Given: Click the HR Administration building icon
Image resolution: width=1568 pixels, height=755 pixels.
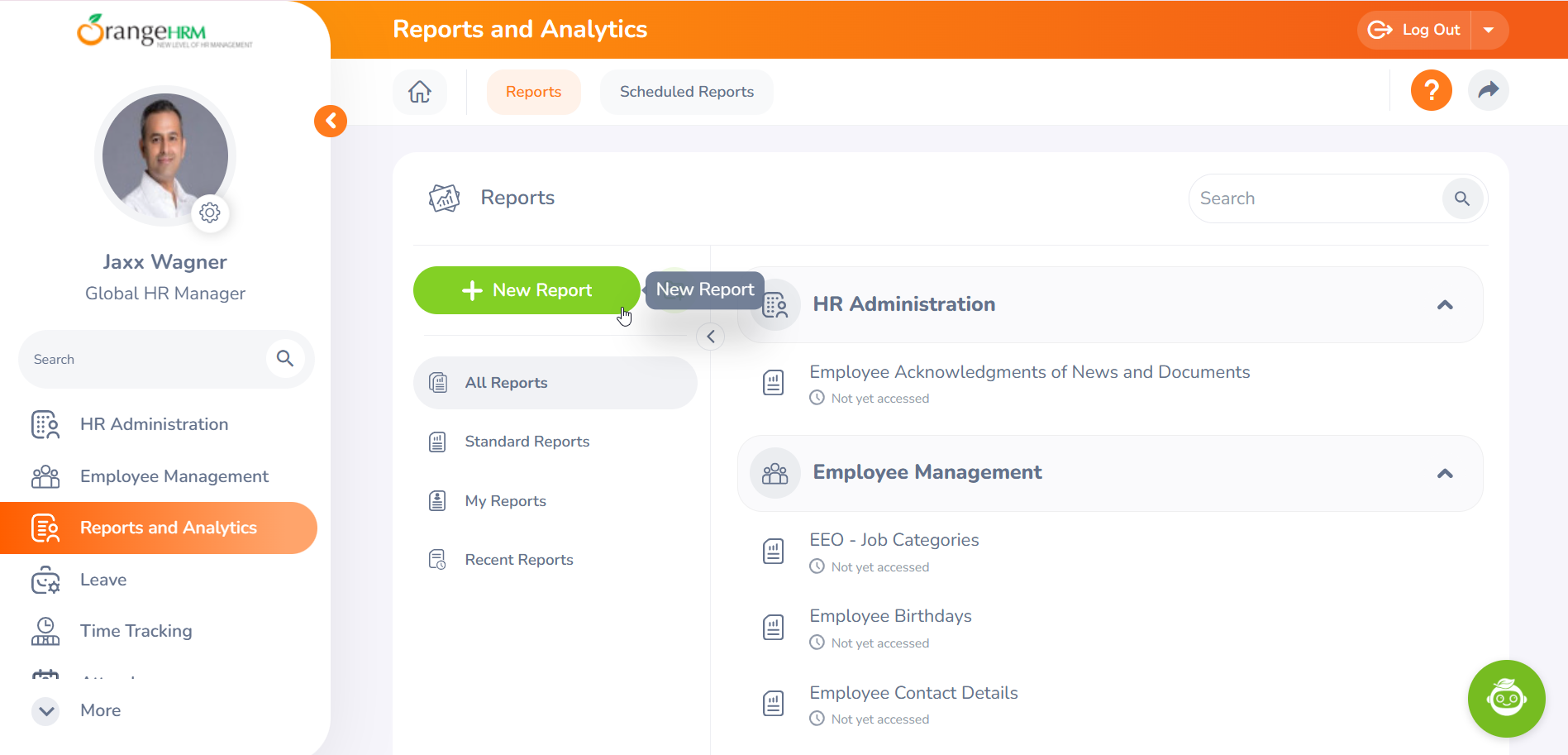Looking at the screenshot, I should point(45,424).
